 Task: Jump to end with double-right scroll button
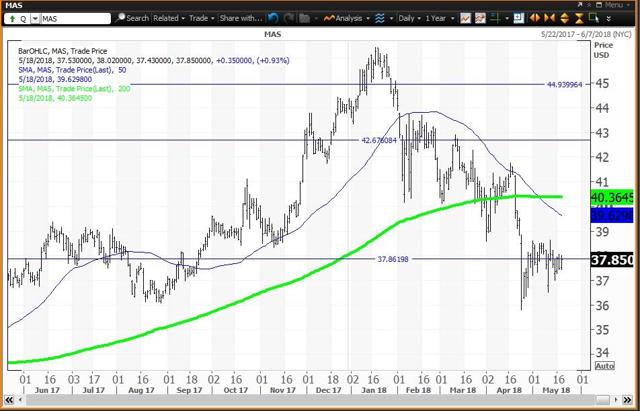tap(627, 400)
